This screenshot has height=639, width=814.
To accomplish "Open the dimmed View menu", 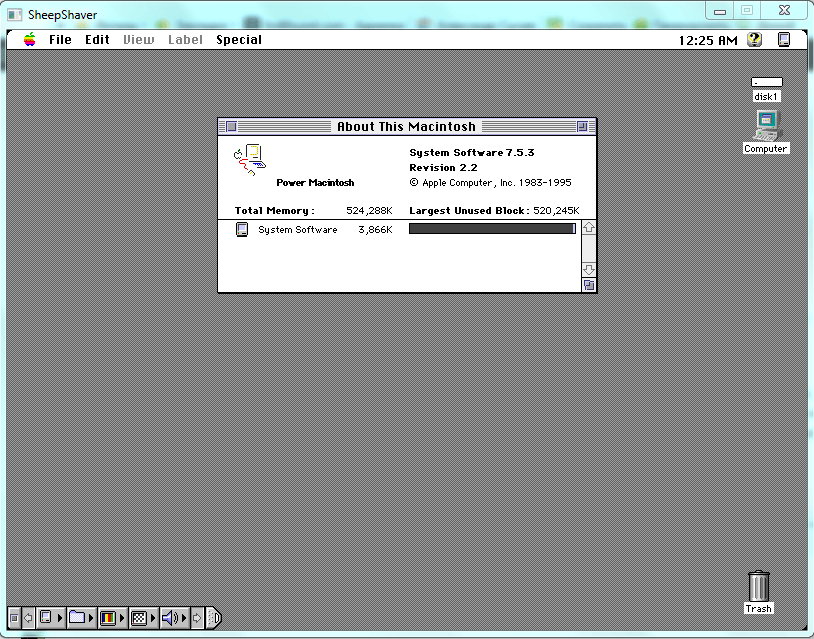I will 139,39.
